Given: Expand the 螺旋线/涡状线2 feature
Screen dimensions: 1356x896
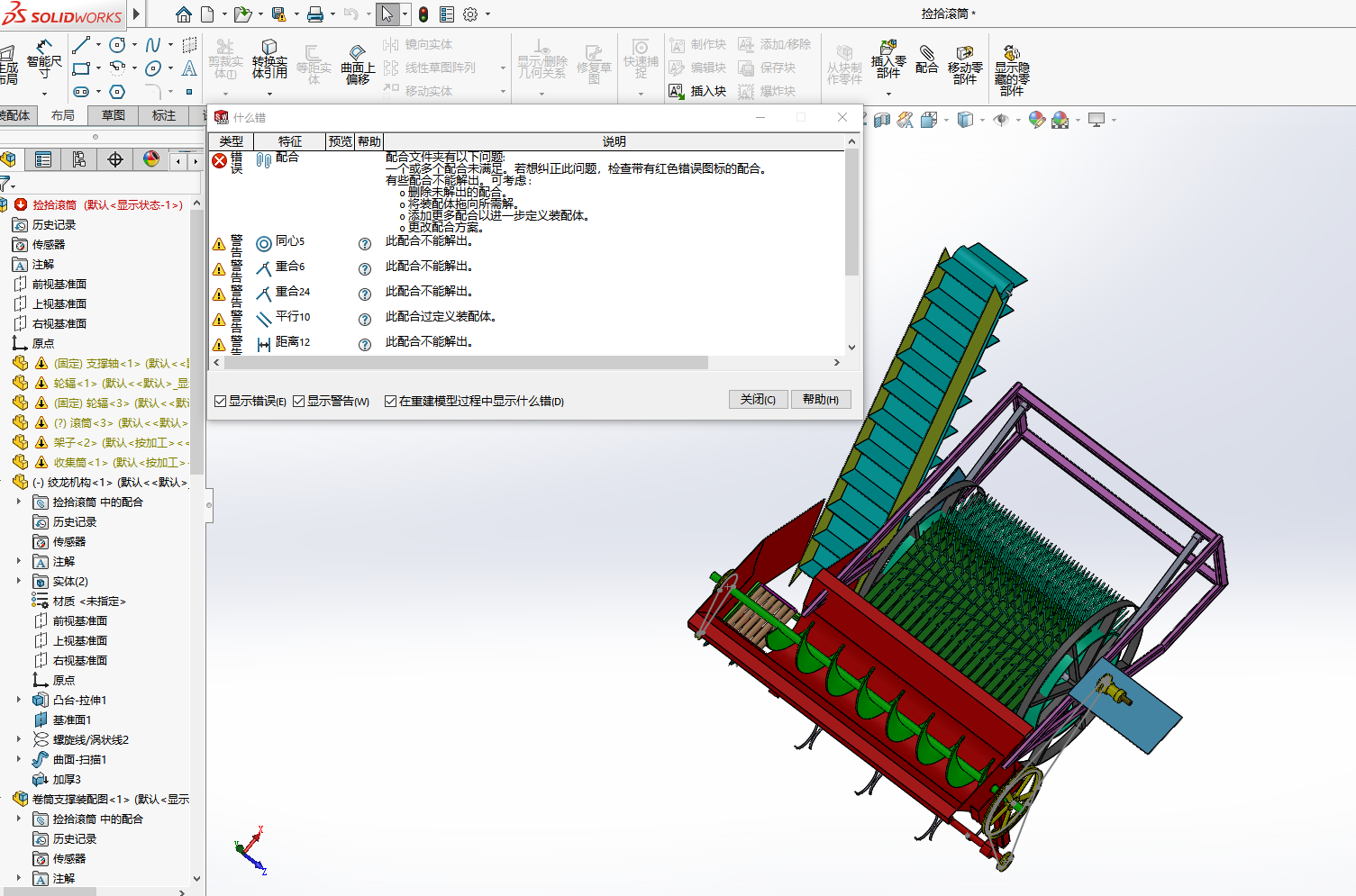Looking at the screenshot, I should coord(19,739).
